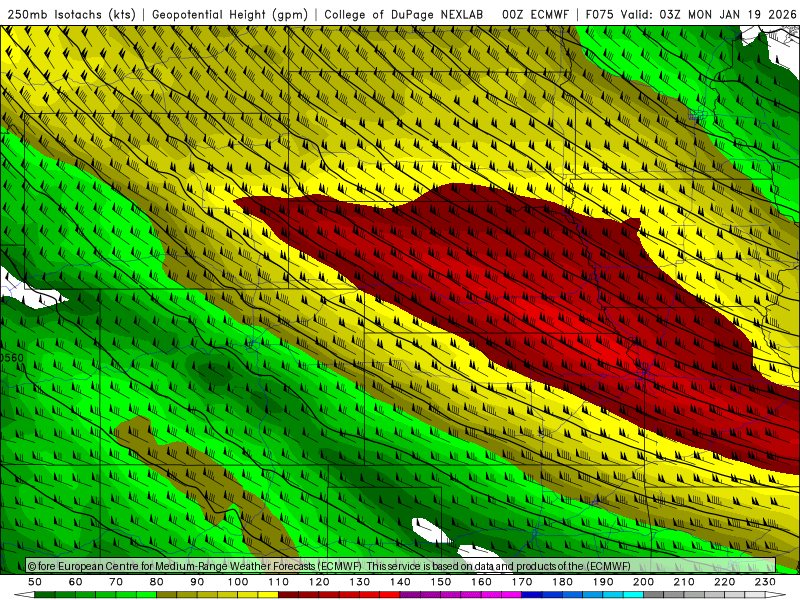Viewport: 800px width, 600px height.
Task: Click the '70' legend value
Action: coord(116,582)
